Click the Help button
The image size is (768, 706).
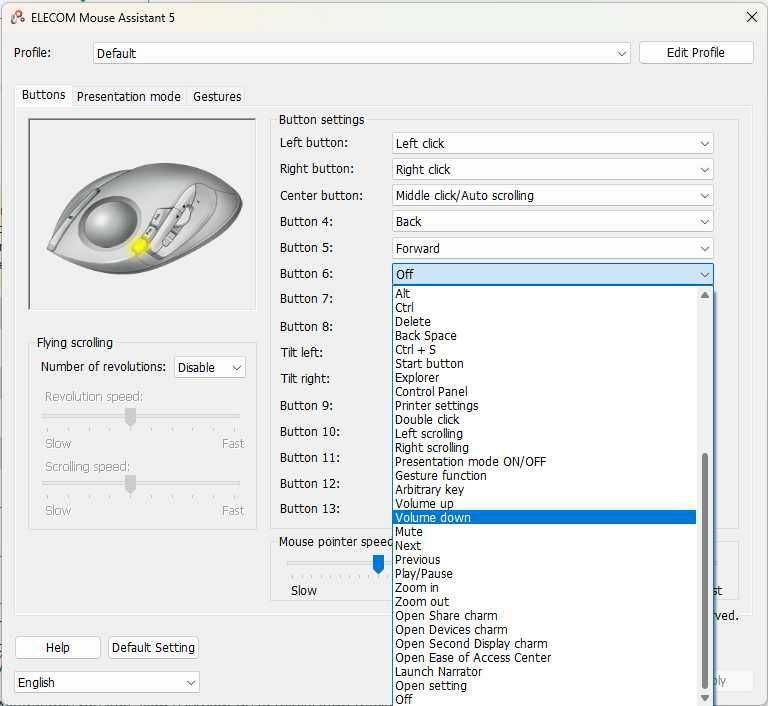pyautogui.click(x=58, y=648)
